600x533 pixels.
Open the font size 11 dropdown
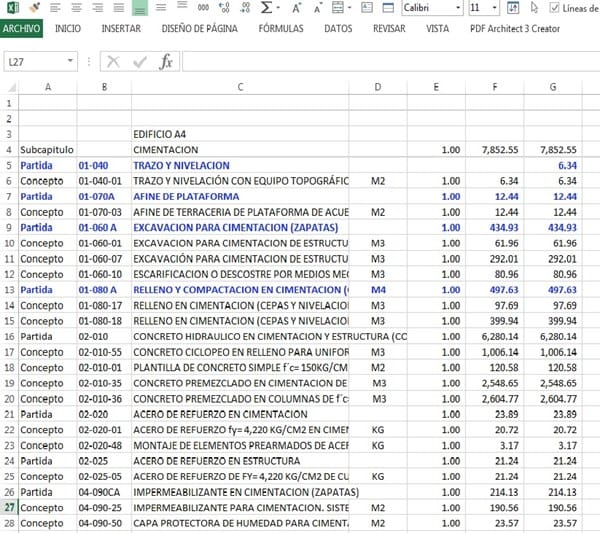click(497, 8)
